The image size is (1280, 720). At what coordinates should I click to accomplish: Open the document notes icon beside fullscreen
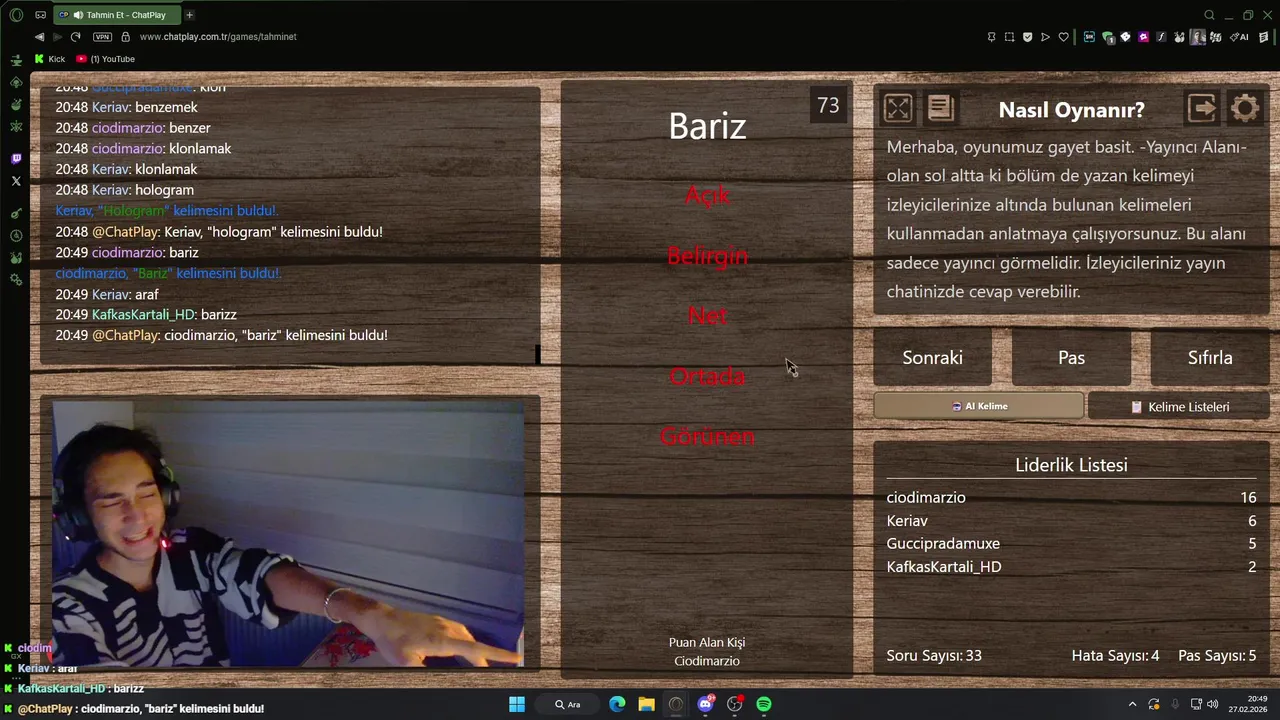click(940, 108)
